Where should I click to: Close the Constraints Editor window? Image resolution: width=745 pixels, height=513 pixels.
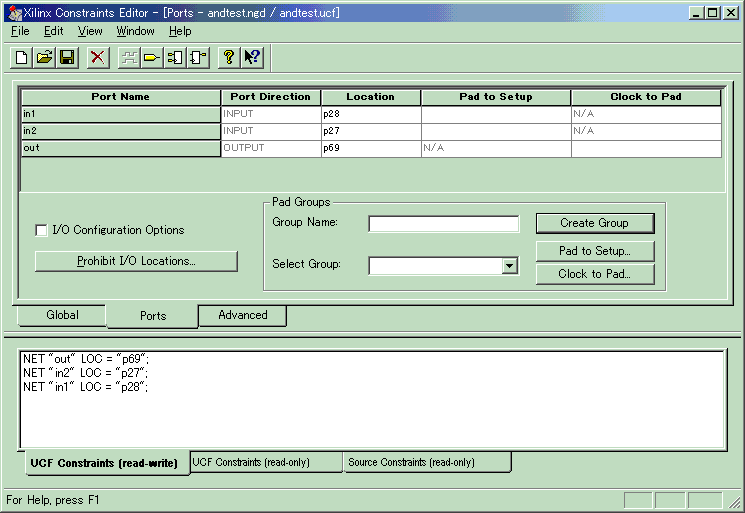pyautogui.click(x=731, y=13)
